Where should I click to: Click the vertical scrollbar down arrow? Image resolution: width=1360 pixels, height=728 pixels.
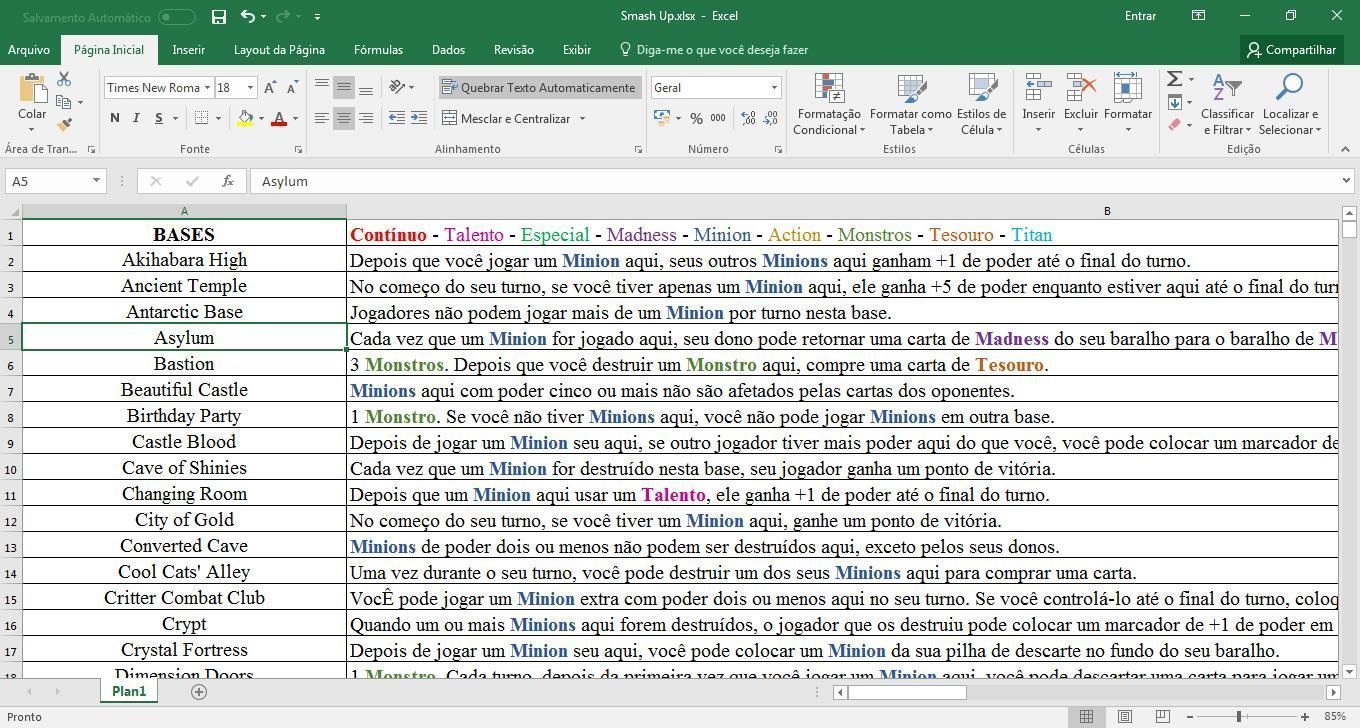(x=1348, y=671)
